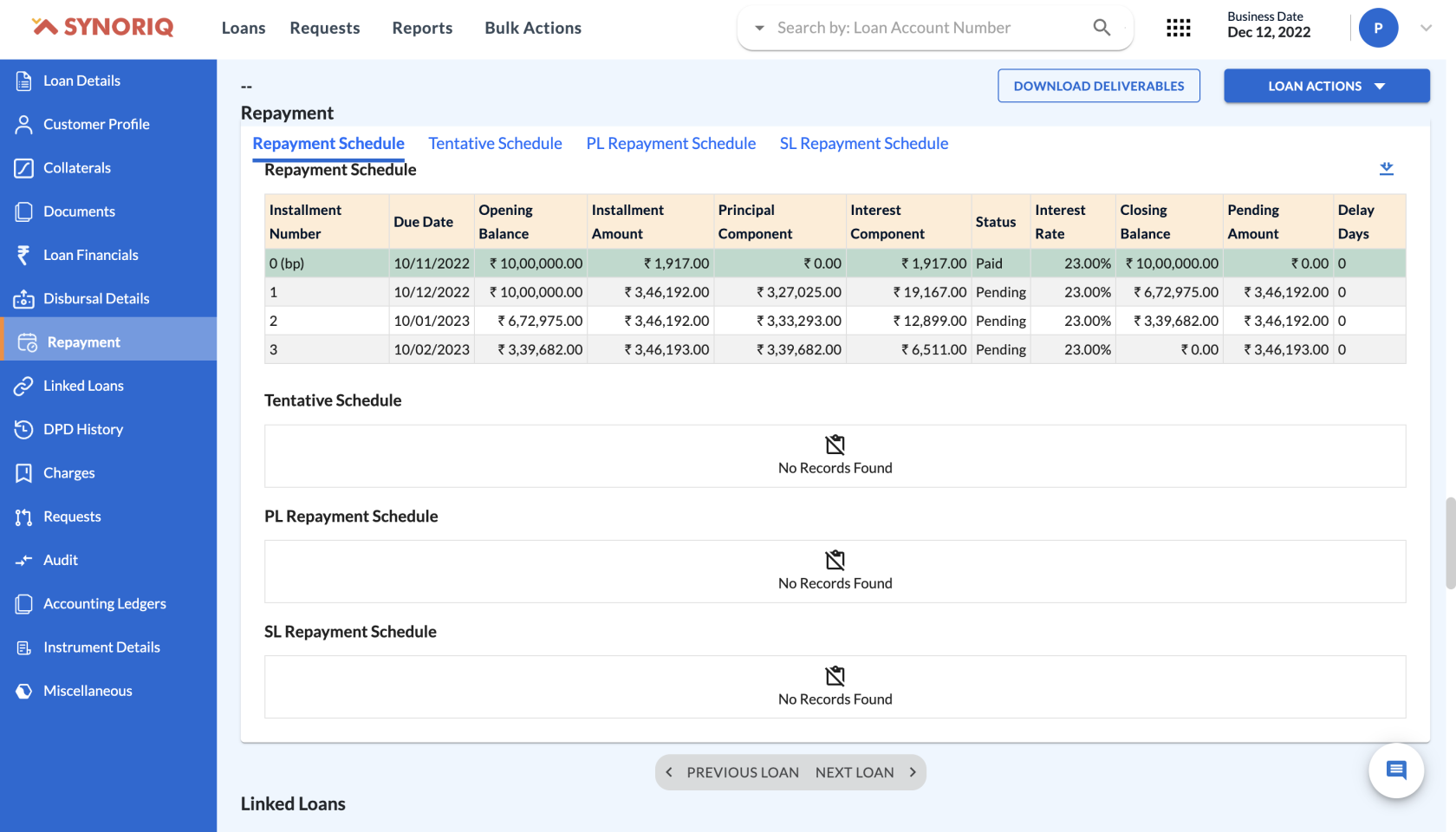
Task: Click the Disbursal Details icon
Action: click(x=23, y=298)
